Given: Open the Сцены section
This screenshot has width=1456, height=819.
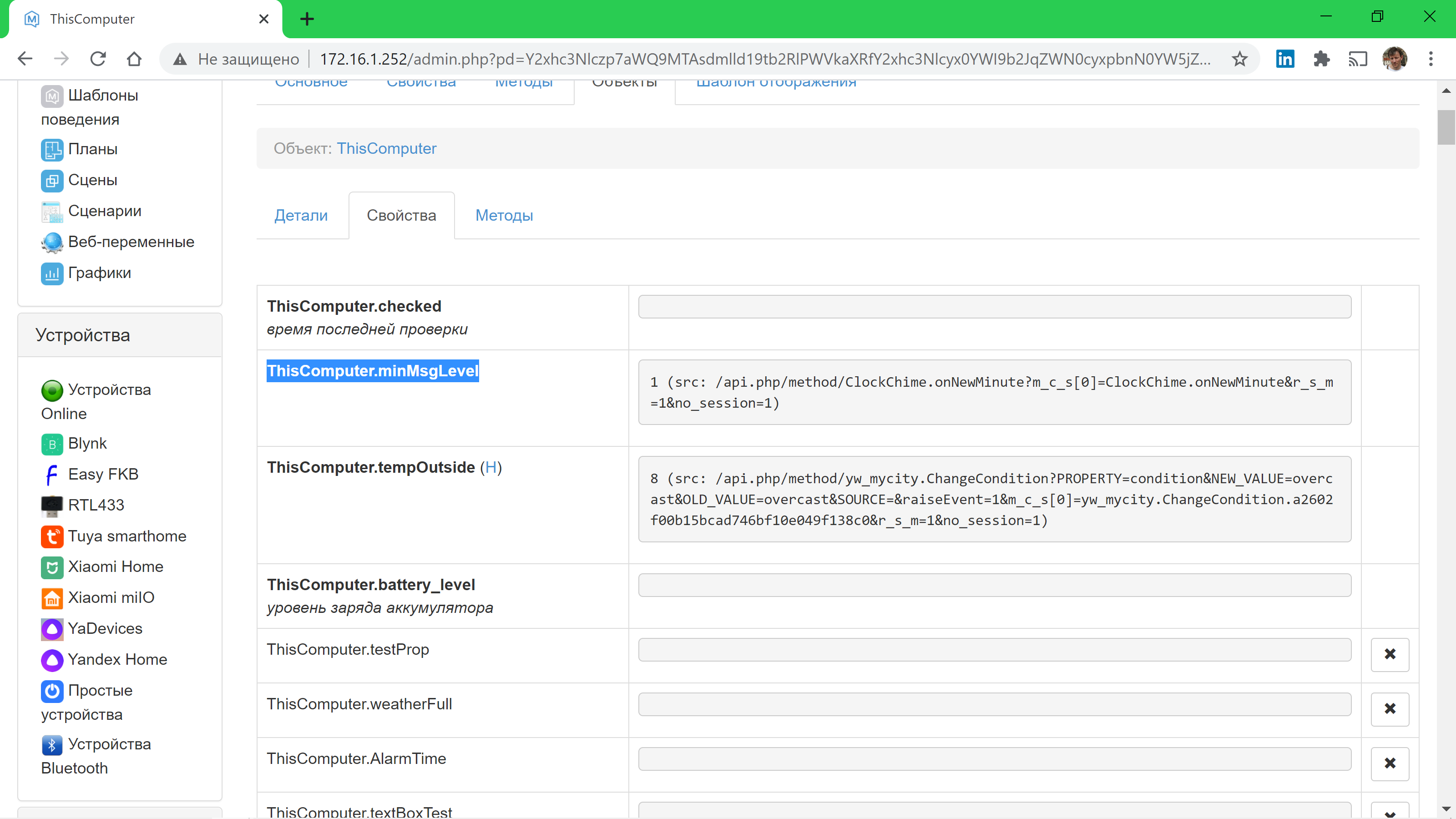Looking at the screenshot, I should click(x=92, y=180).
